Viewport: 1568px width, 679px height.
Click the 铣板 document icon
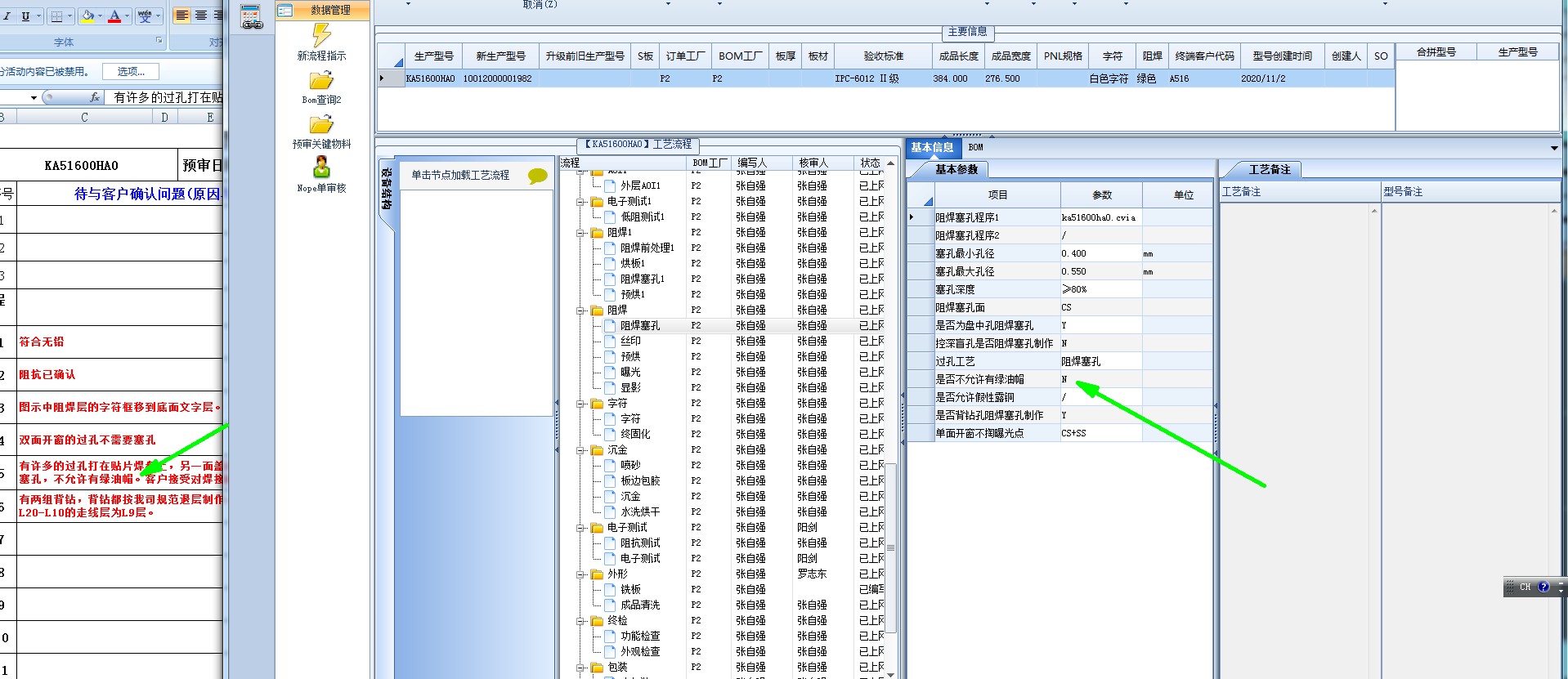610,589
